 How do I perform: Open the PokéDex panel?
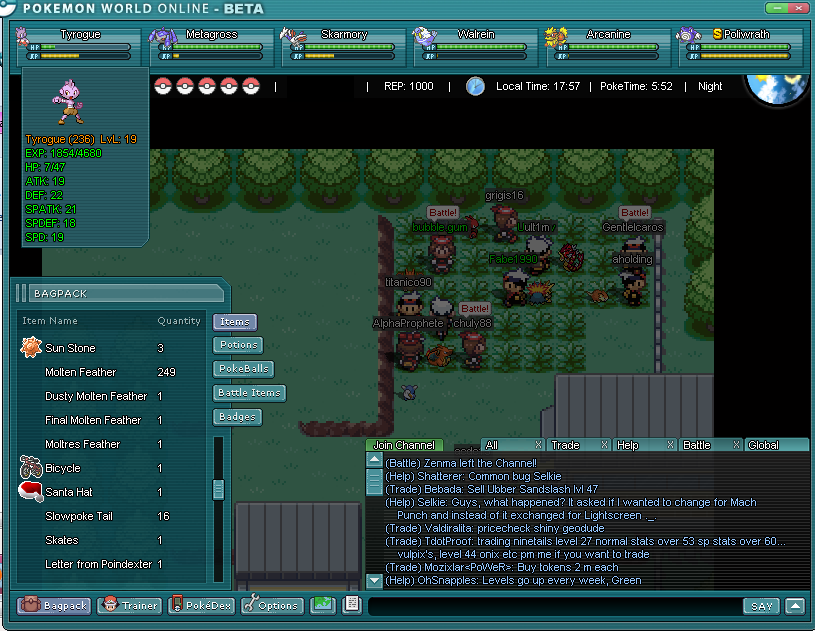pos(201,605)
